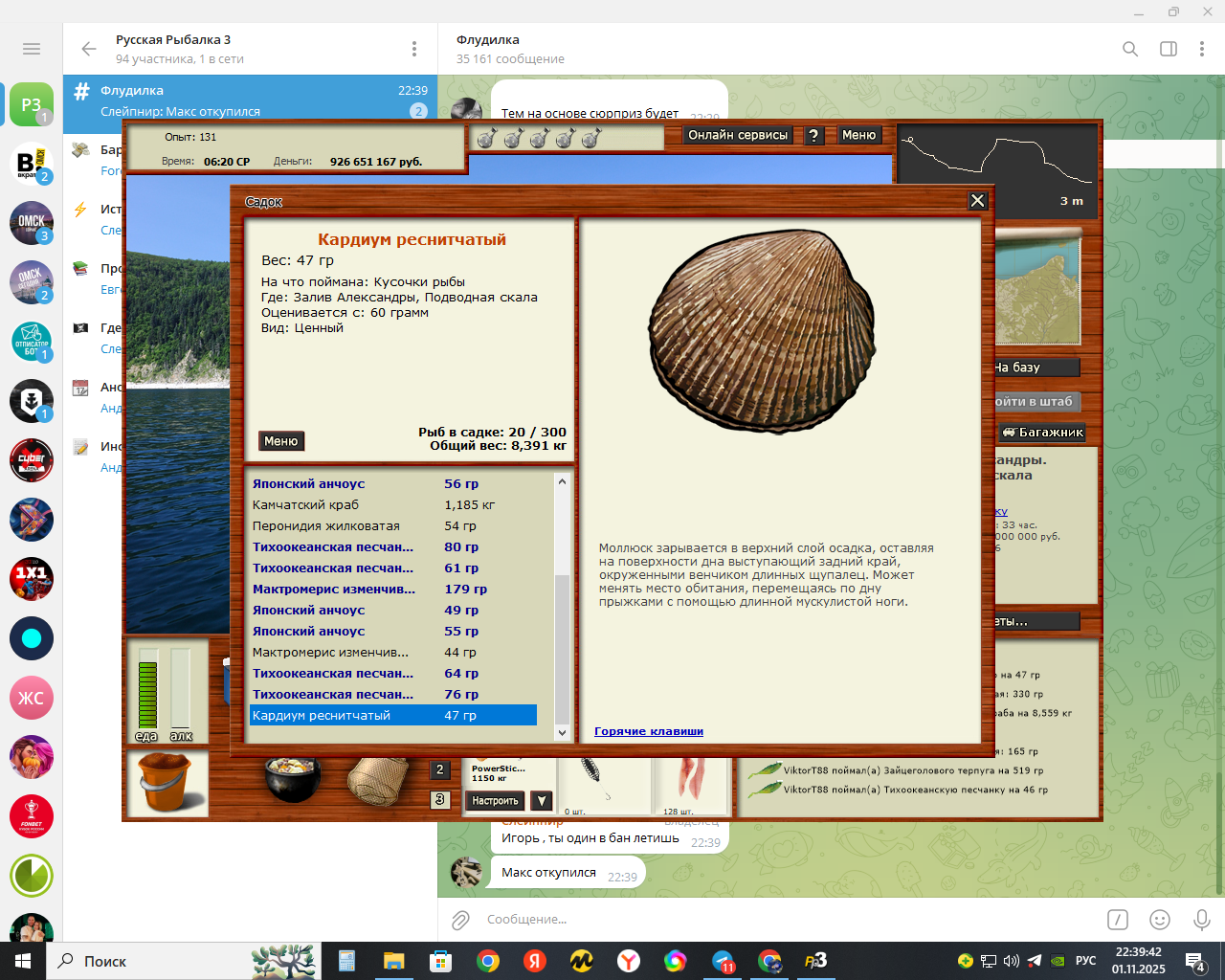Expand dropdown arrow next to Настроить
The image size is (1225, 980).
point(542,801)
